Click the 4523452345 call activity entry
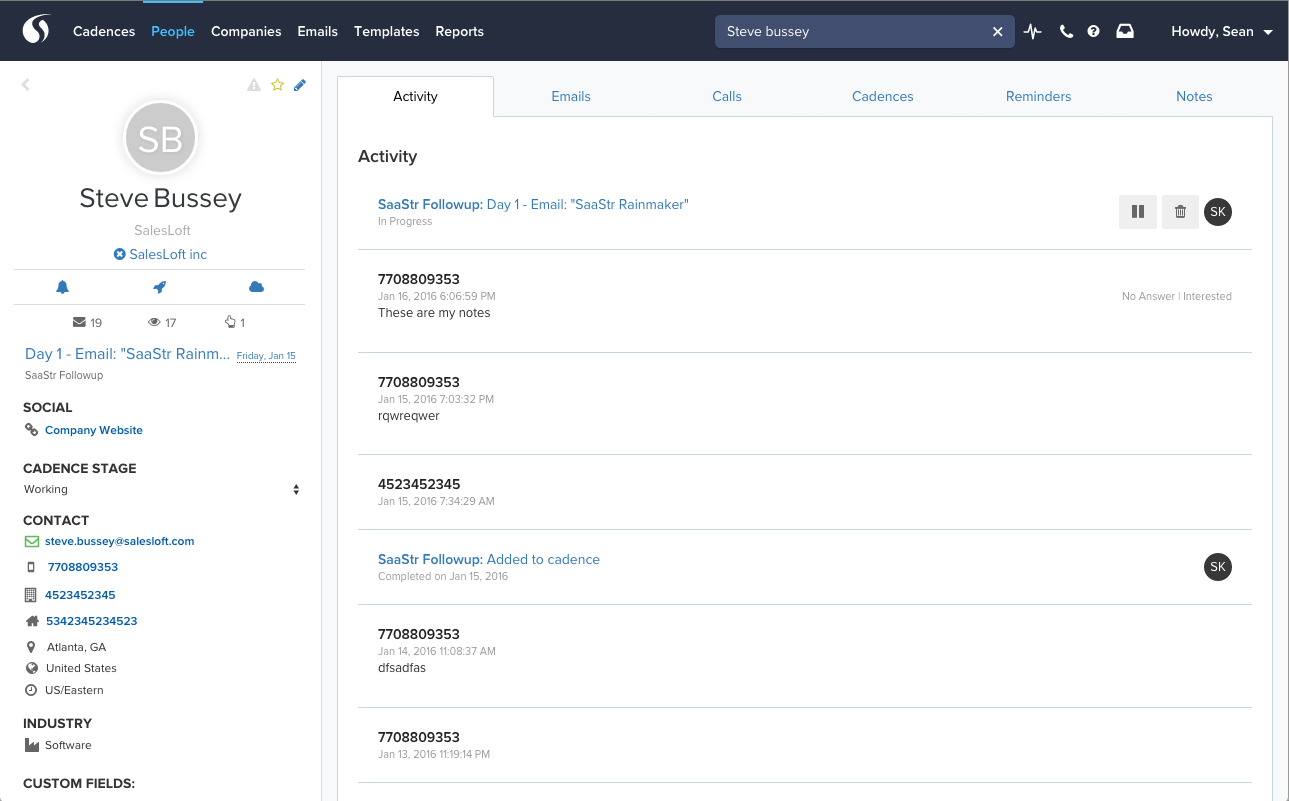Image resolution: width=1289 pixels, height=801 pixels. 419,484
